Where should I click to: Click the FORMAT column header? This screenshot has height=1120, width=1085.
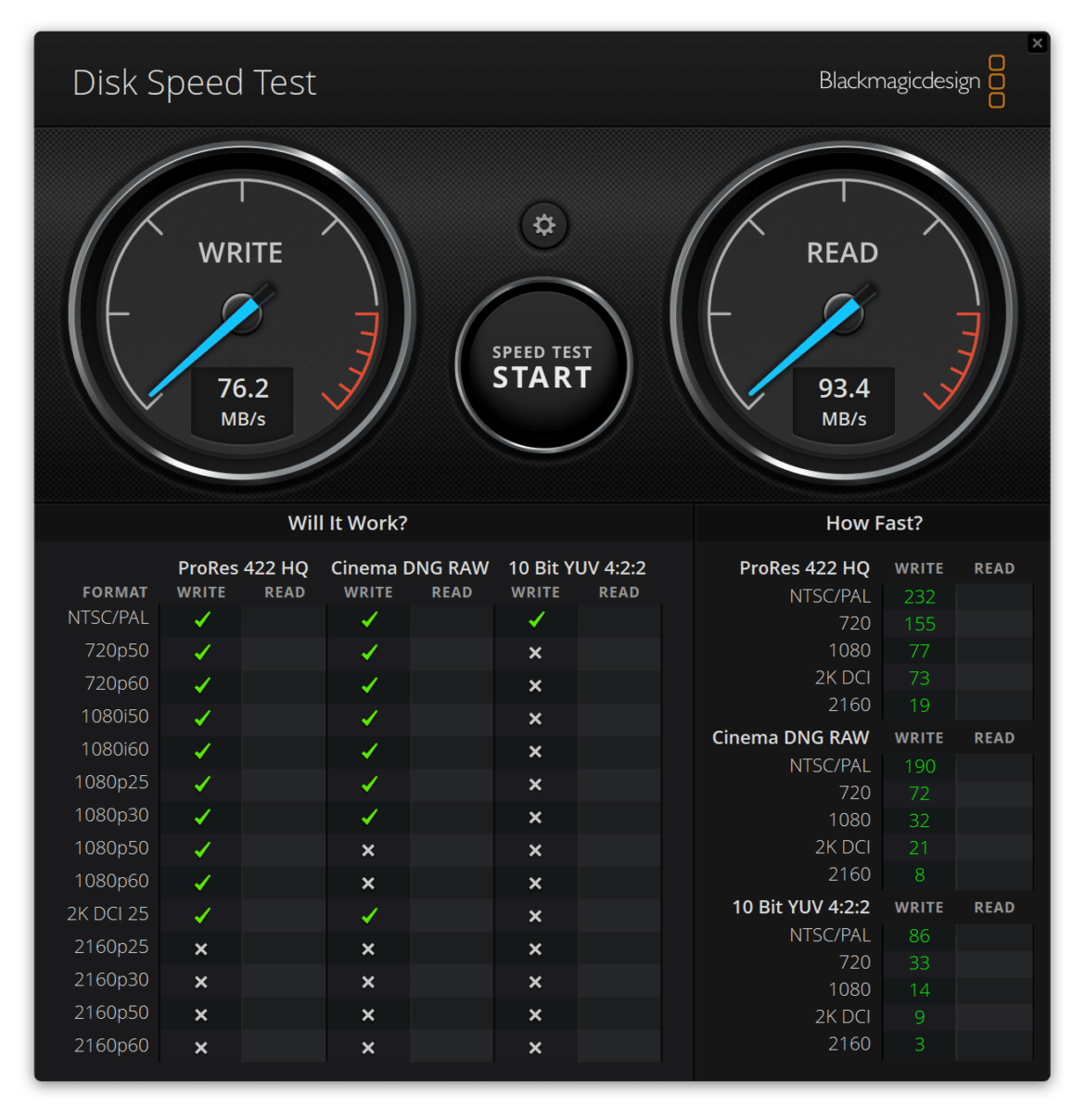pyautogui.click(x=115, y=592)
